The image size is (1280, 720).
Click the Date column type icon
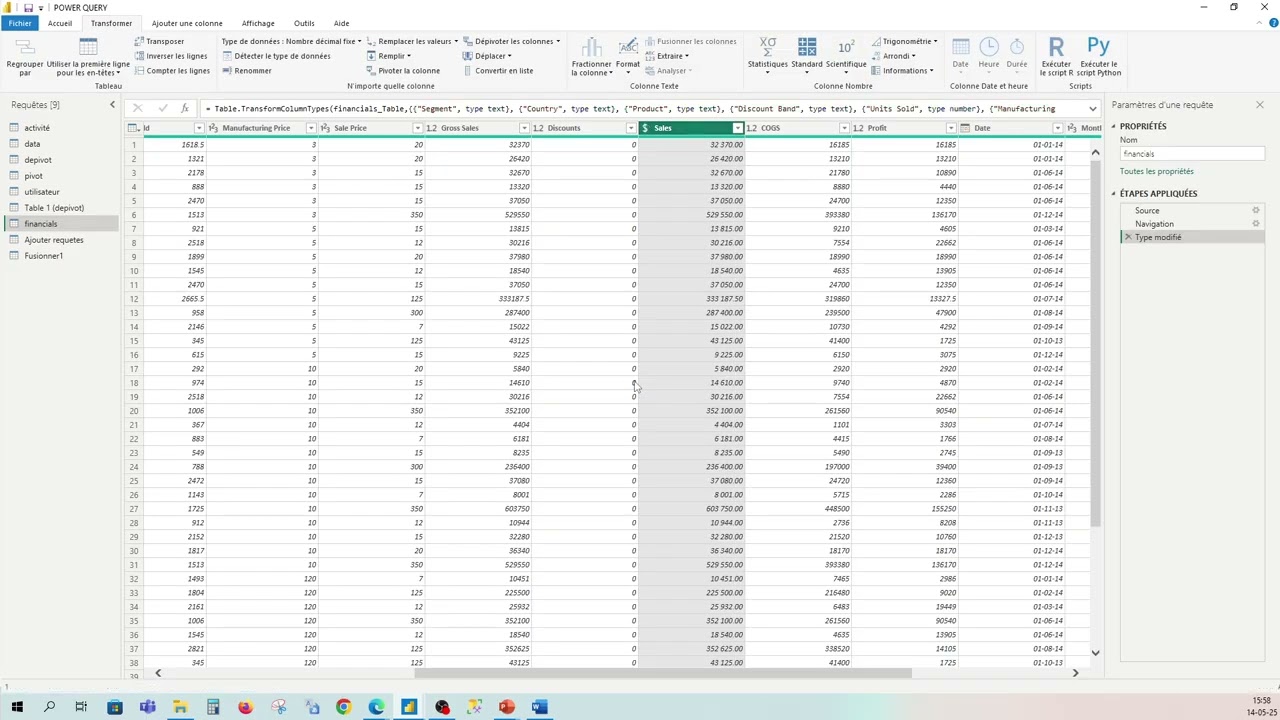(966, 128)
